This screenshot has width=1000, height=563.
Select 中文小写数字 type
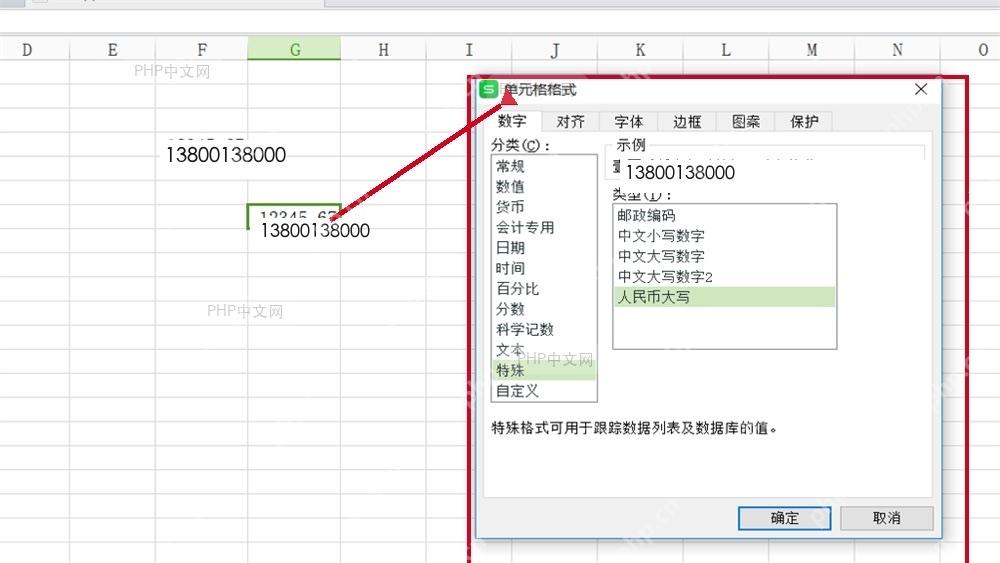pyautogui.click(x=724, y=236)
